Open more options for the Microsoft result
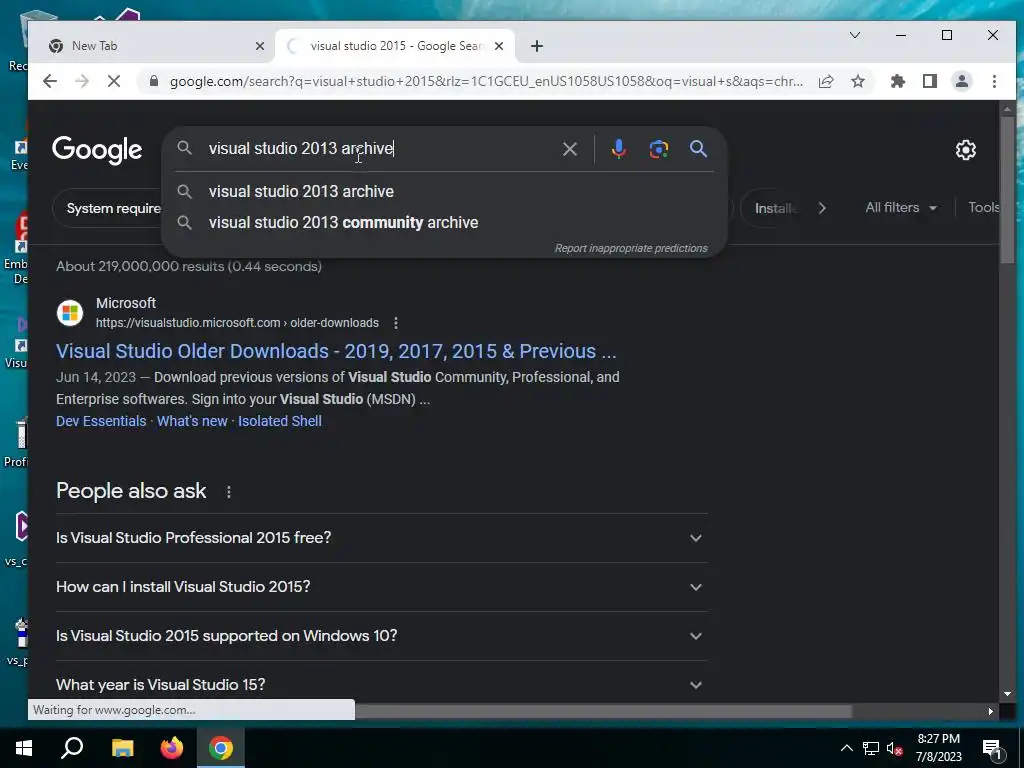 coord(396,323)
